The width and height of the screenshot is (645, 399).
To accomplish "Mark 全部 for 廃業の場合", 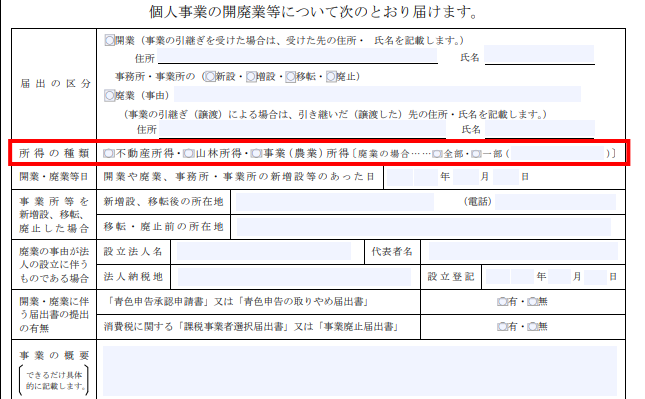I will (x=437, y=154).
